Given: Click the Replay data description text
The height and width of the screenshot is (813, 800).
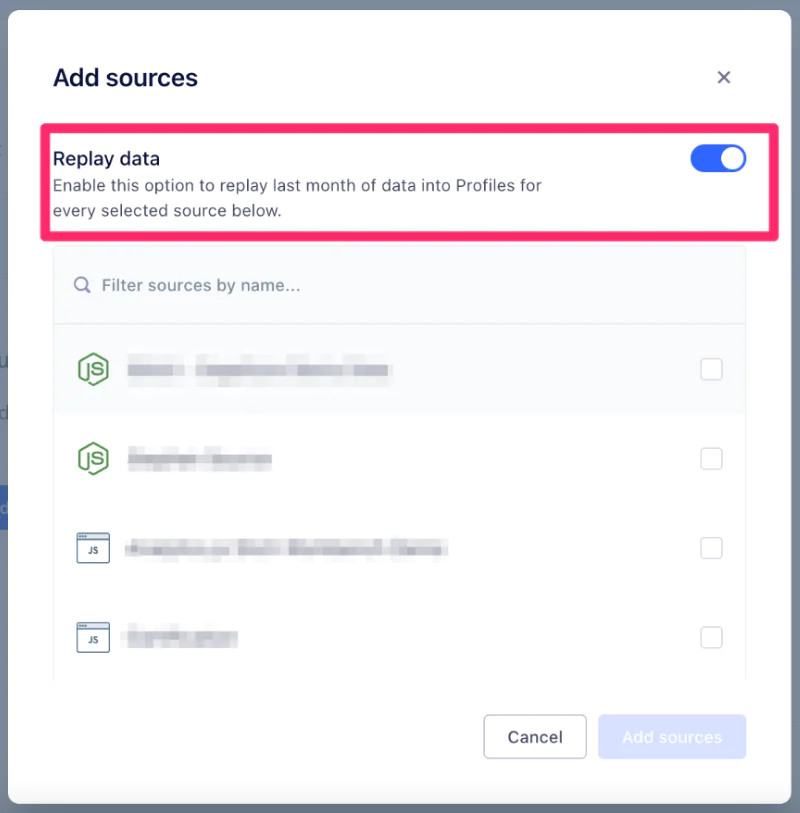Looking at the screenshot, I should pos(297,198).
